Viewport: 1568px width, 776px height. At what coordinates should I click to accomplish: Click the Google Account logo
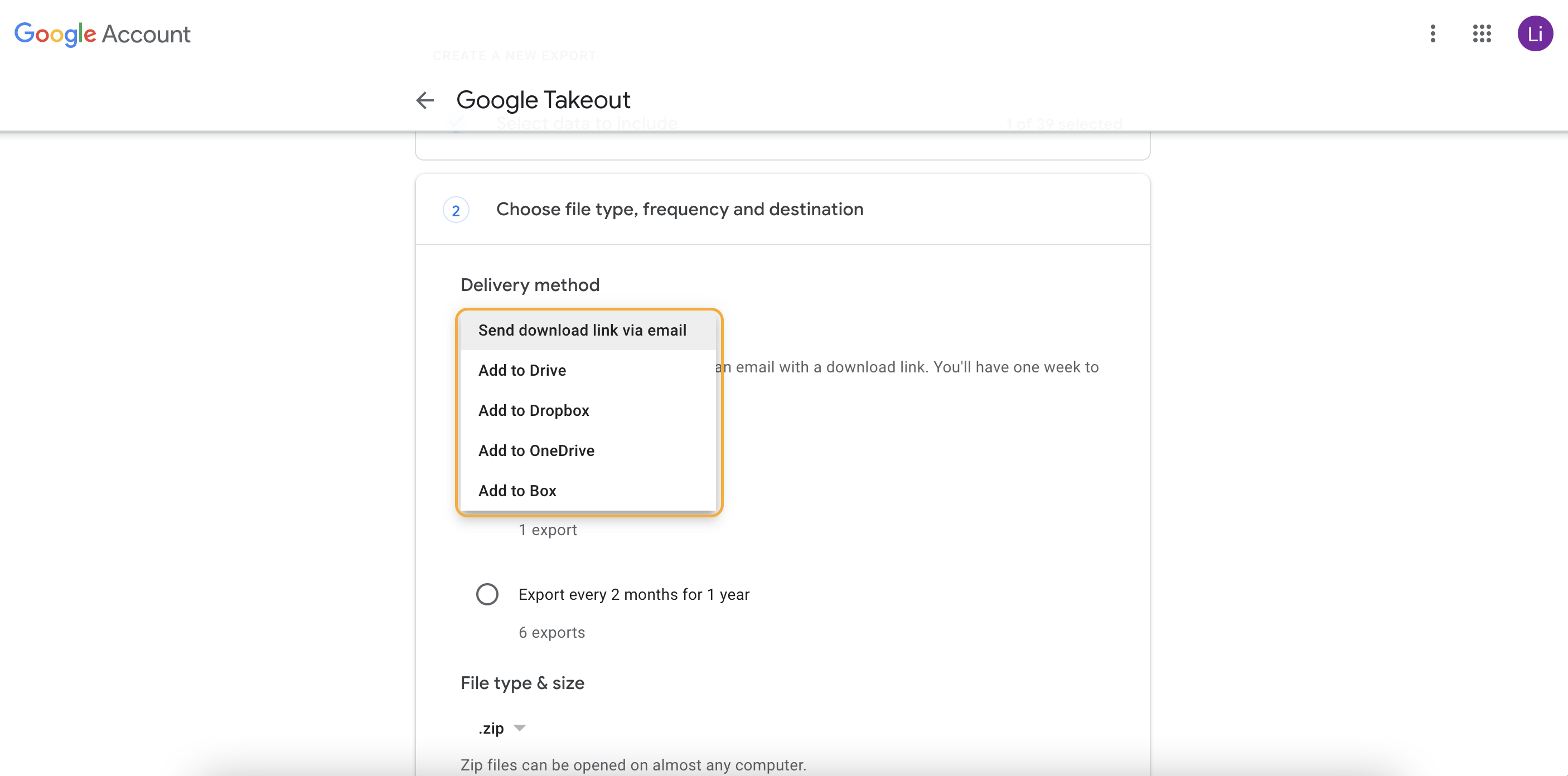tap(102, 34)
